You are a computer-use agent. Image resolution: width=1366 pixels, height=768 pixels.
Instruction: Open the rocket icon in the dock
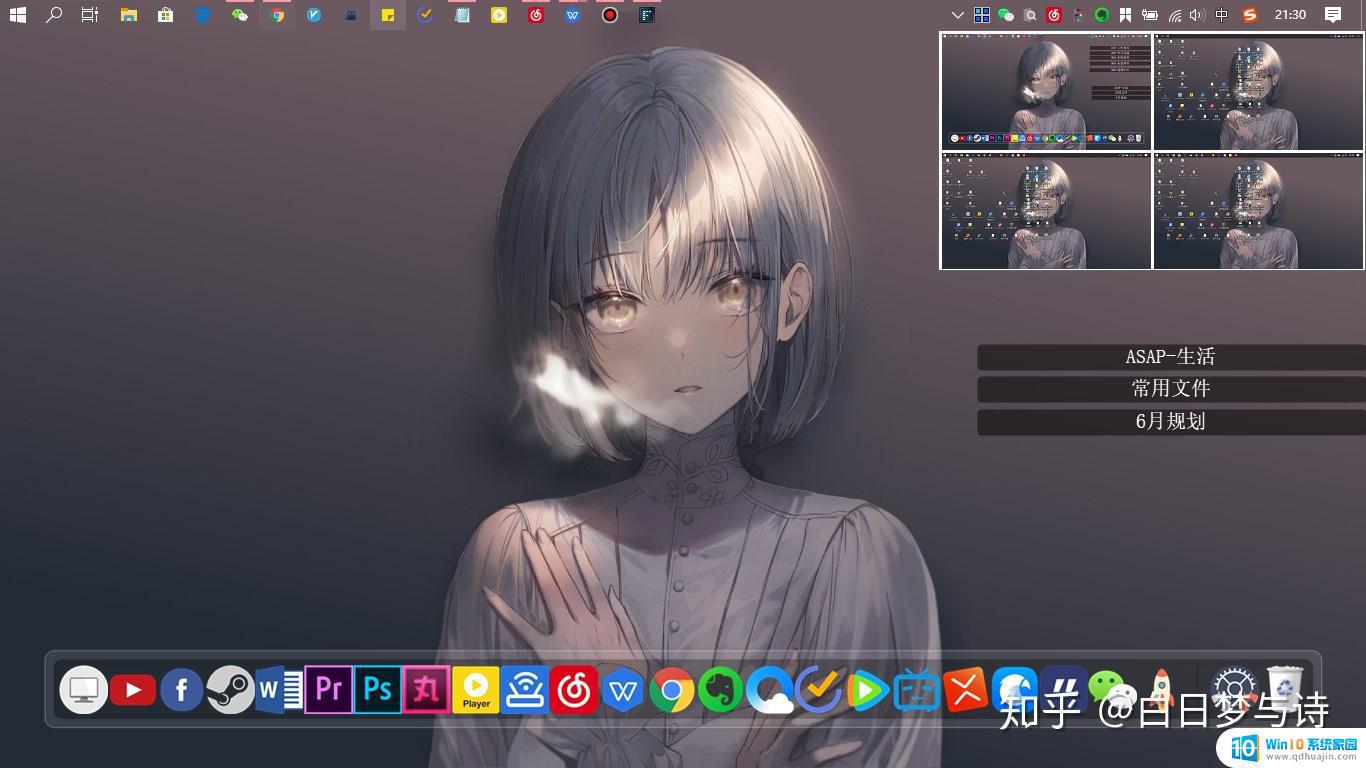click(x=1161, y=690)
